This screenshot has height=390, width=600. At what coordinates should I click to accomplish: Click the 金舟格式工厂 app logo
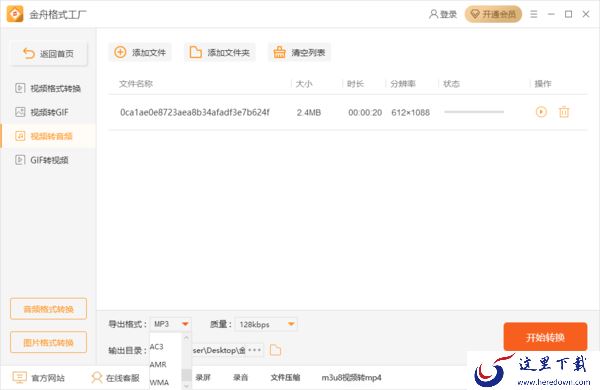(15, 14)
